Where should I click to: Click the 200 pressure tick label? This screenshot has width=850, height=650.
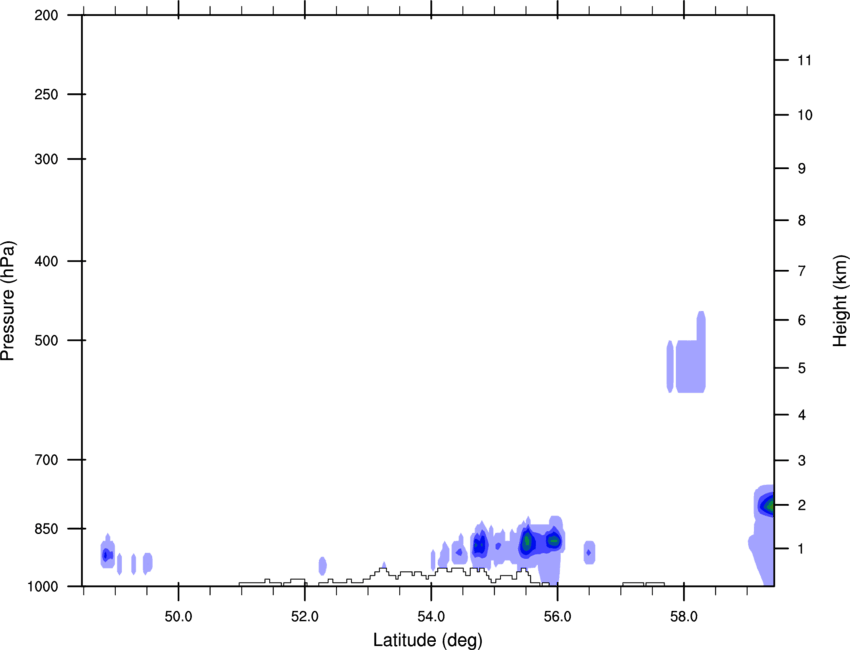(x=46, y=15)
